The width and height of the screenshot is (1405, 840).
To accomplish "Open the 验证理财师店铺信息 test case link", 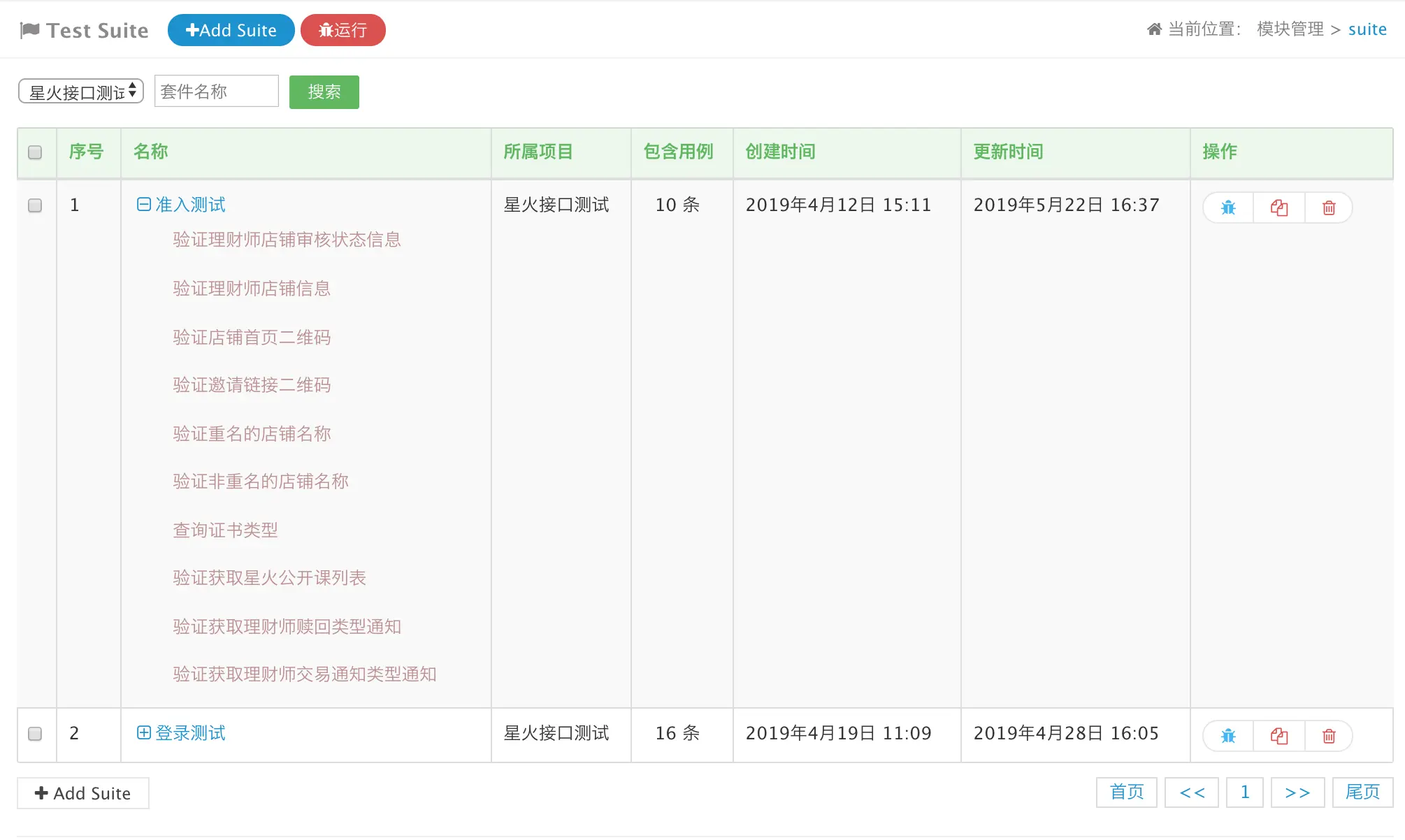I will pos(252,289).
